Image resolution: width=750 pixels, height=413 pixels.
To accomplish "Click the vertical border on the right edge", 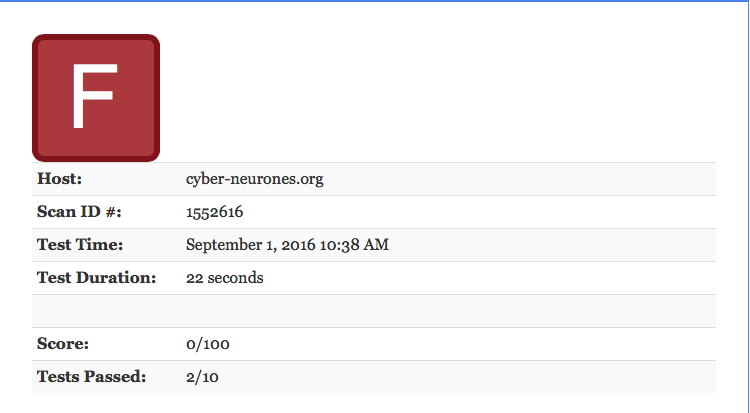I will click(749, 206).
